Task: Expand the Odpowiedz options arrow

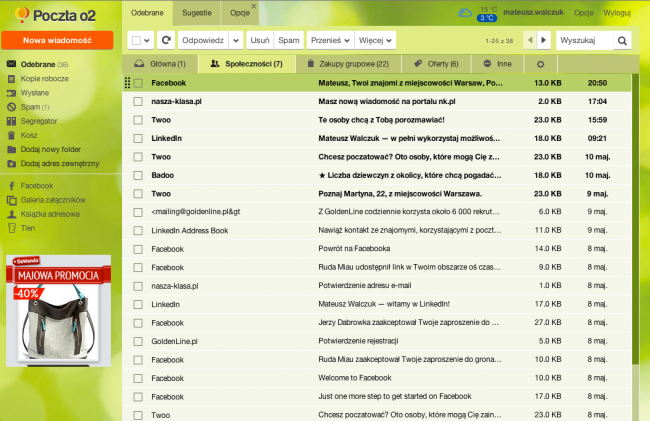Action: 236,41
